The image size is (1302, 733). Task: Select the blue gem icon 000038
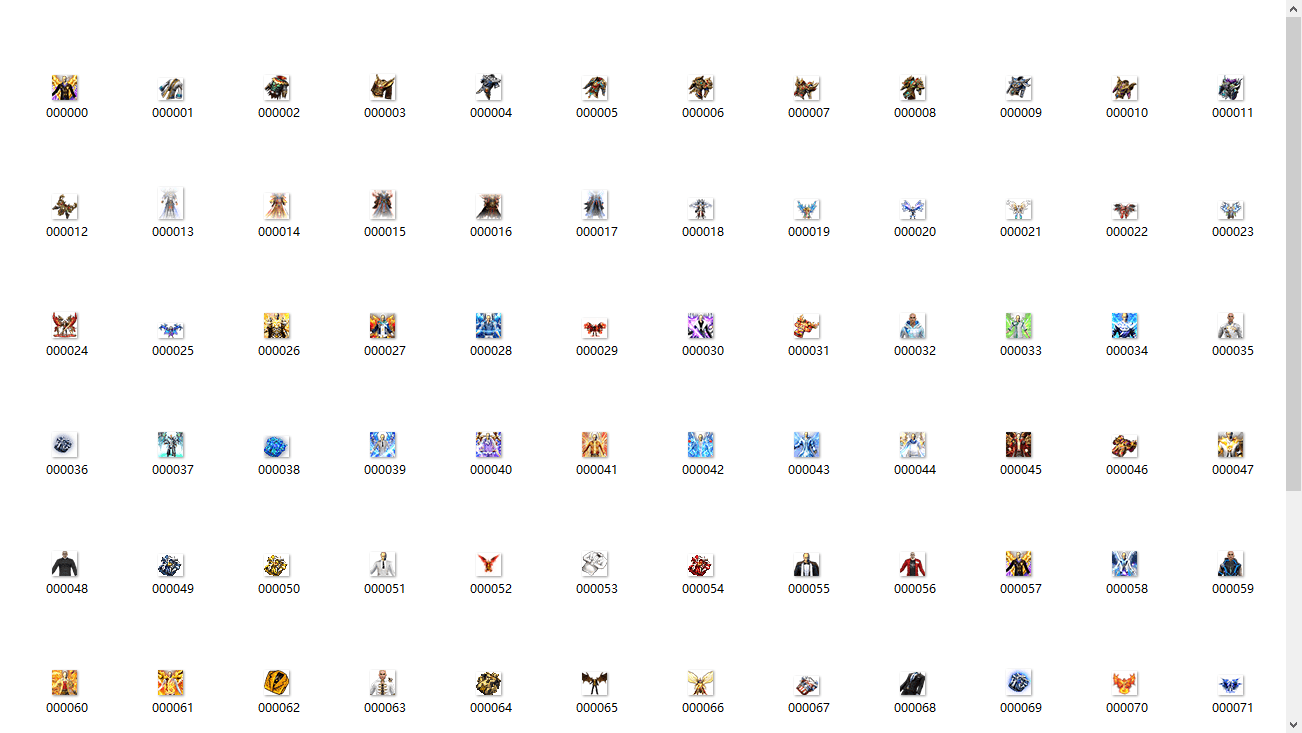[x=278, y=446]
